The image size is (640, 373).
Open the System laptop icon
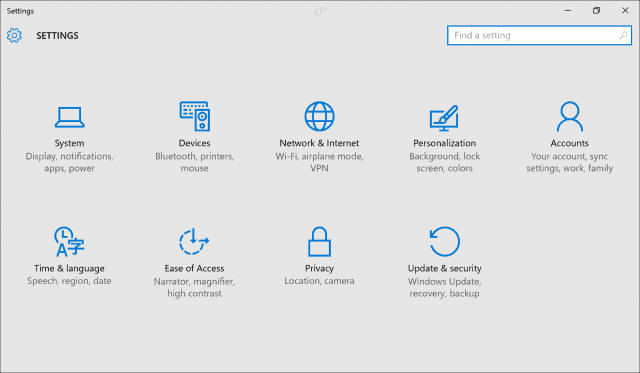coord(69,117)
